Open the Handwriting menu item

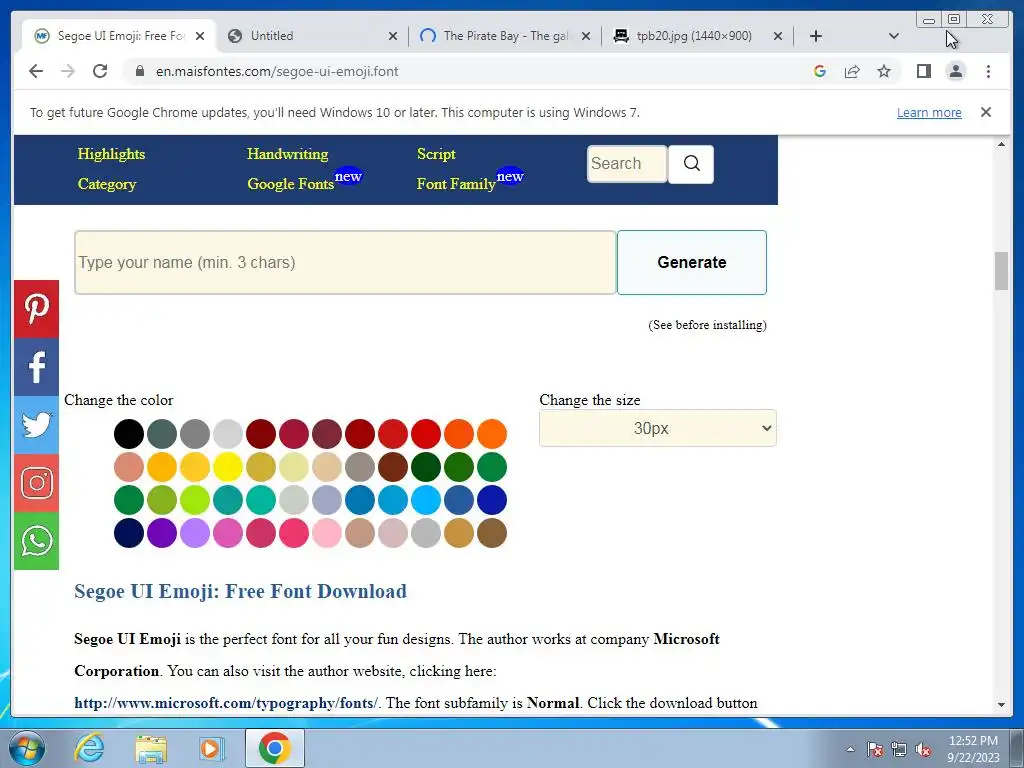[x=287, y=154]
